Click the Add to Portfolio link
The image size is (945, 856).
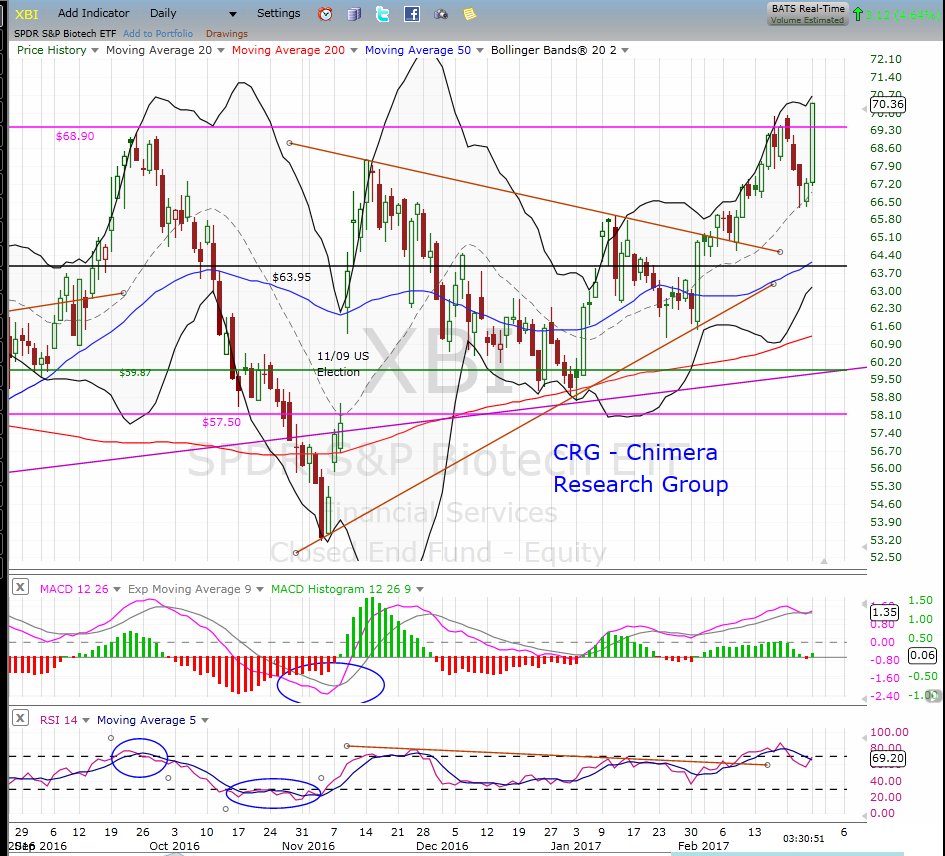click(x=158, y=34)
